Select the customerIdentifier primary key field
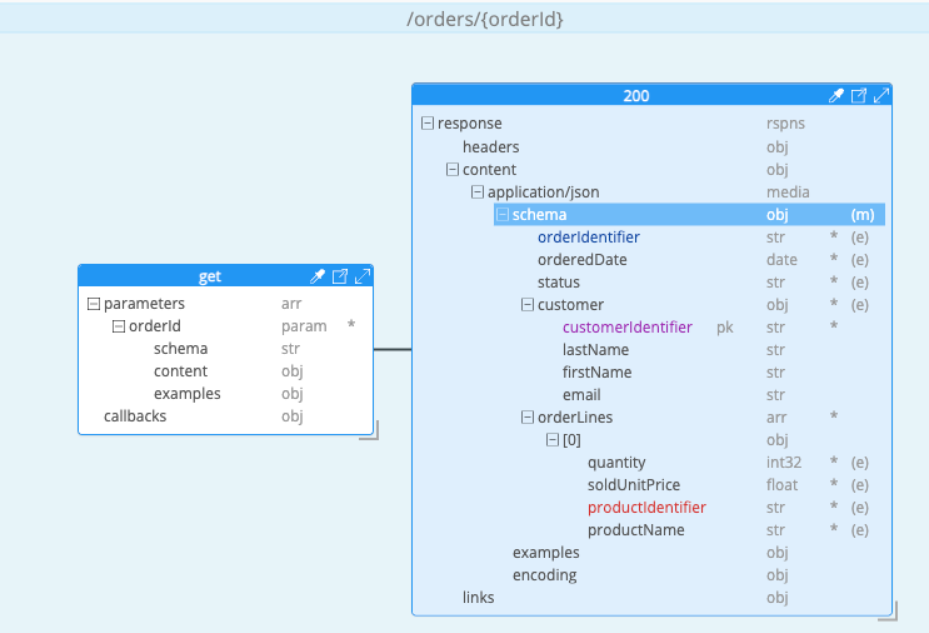929x633 pixels. [628, 327]
